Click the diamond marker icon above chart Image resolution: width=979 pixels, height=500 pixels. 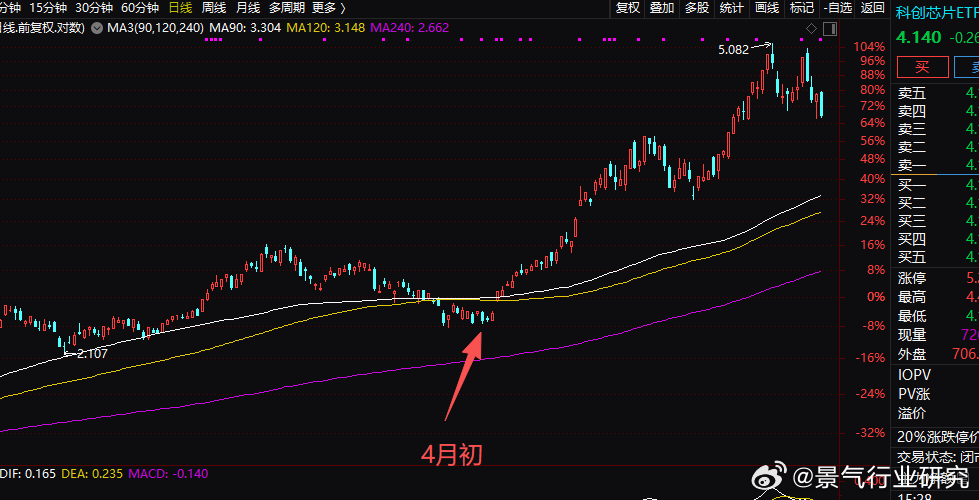(812, 28)
